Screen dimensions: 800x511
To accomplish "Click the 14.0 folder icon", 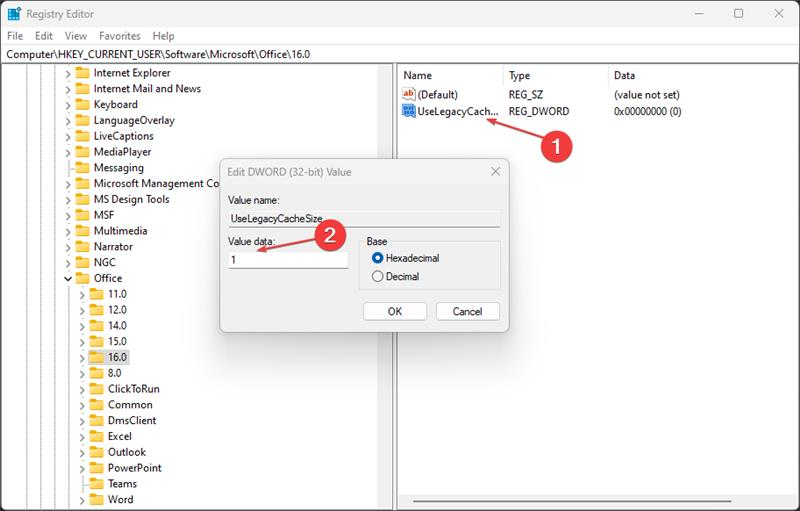I will pyautogui.click(x=96, y=326).
